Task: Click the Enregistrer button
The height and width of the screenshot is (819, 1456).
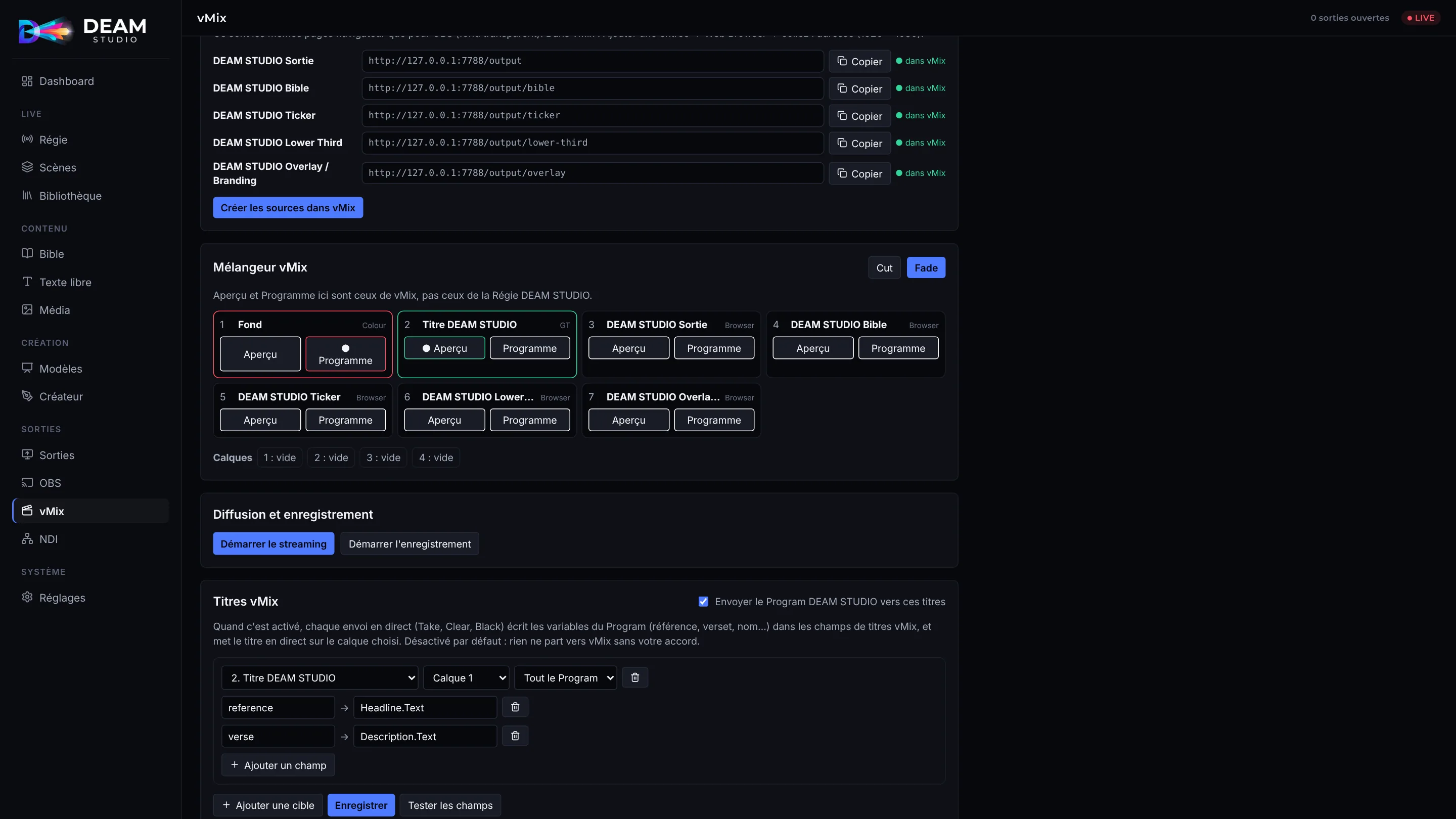Action: click(361, 805)
